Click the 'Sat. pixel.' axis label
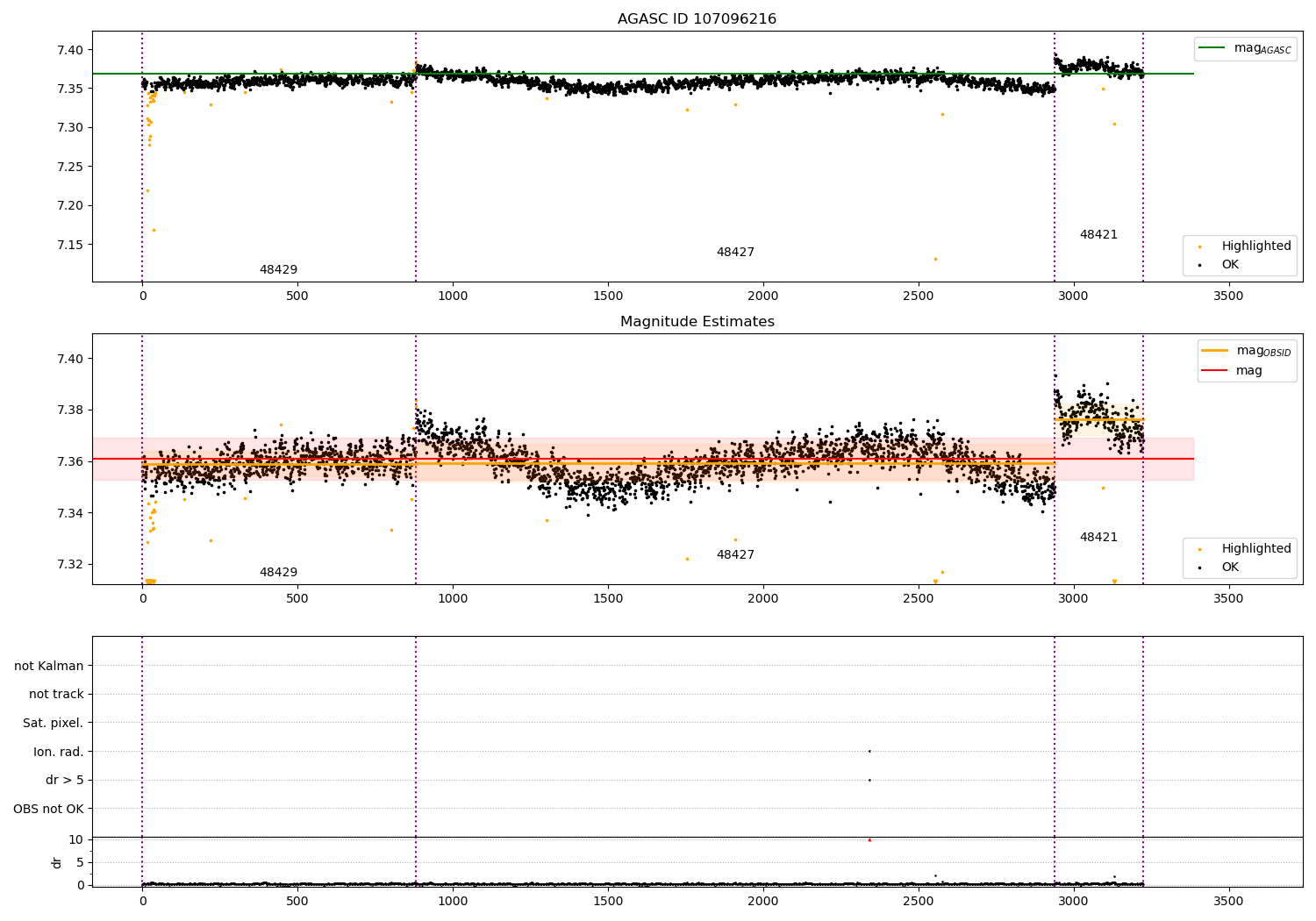This screenshot has width=1316, height=921. tap(54, 724)
